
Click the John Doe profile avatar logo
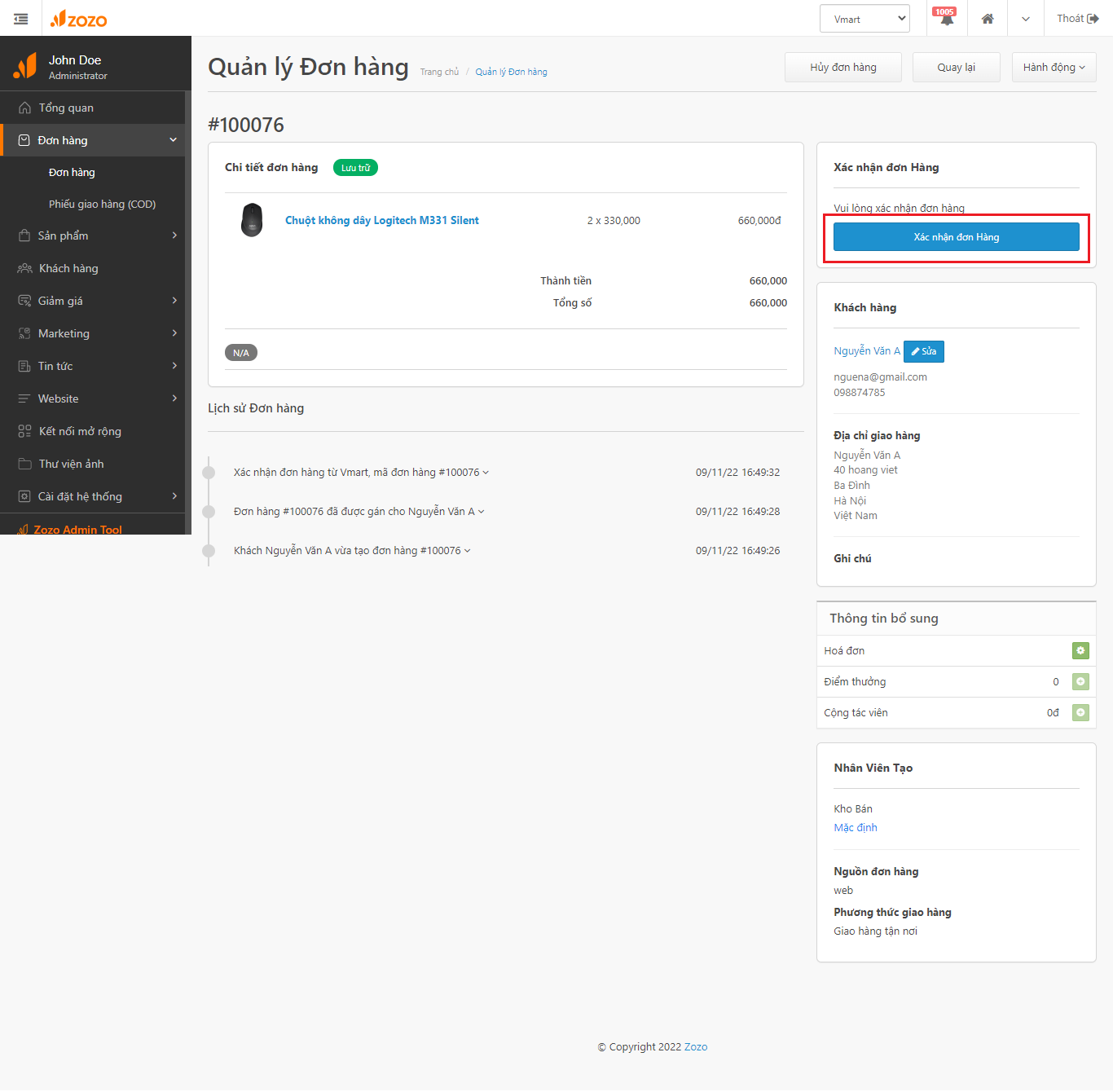tap(24, 66)
